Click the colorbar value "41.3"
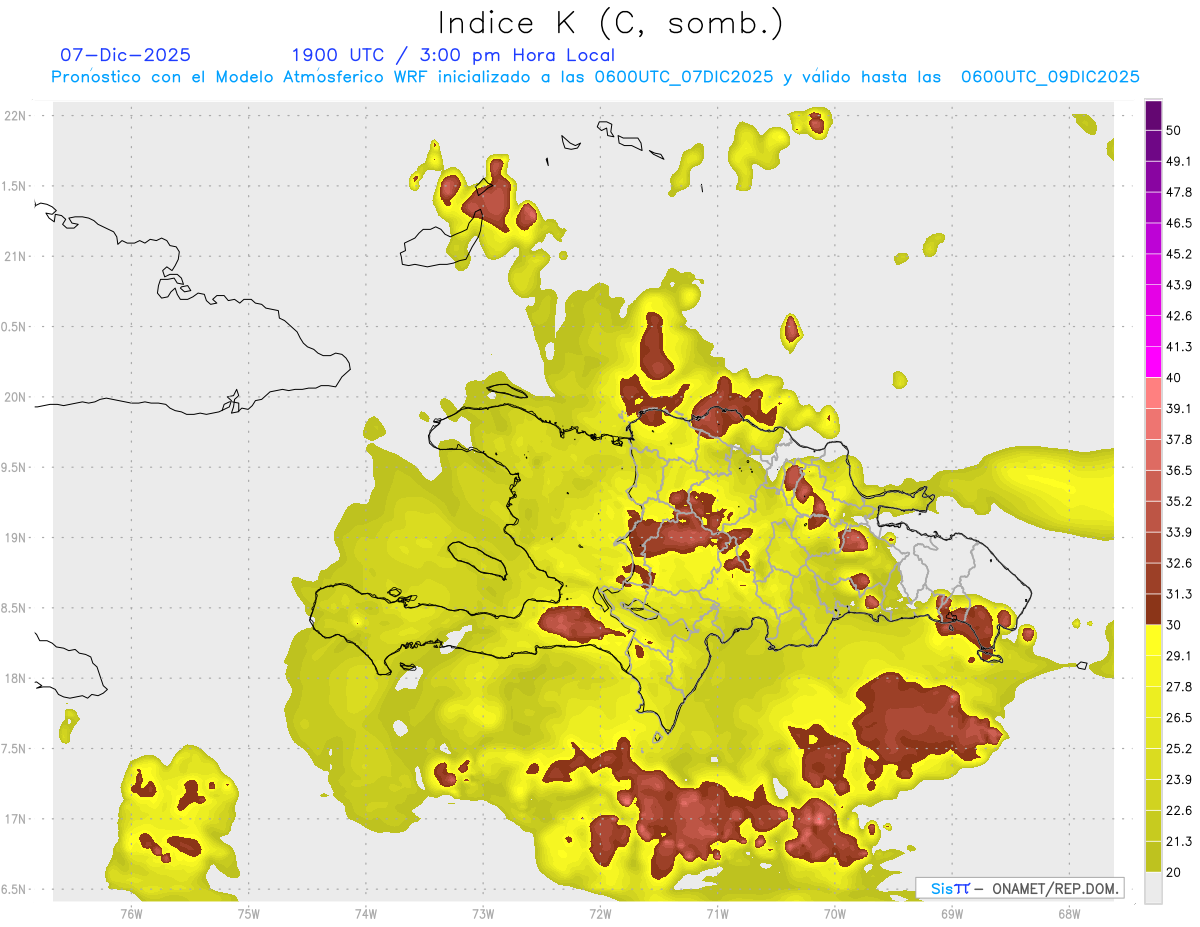1200x927 pixels. click(1179, 347)
